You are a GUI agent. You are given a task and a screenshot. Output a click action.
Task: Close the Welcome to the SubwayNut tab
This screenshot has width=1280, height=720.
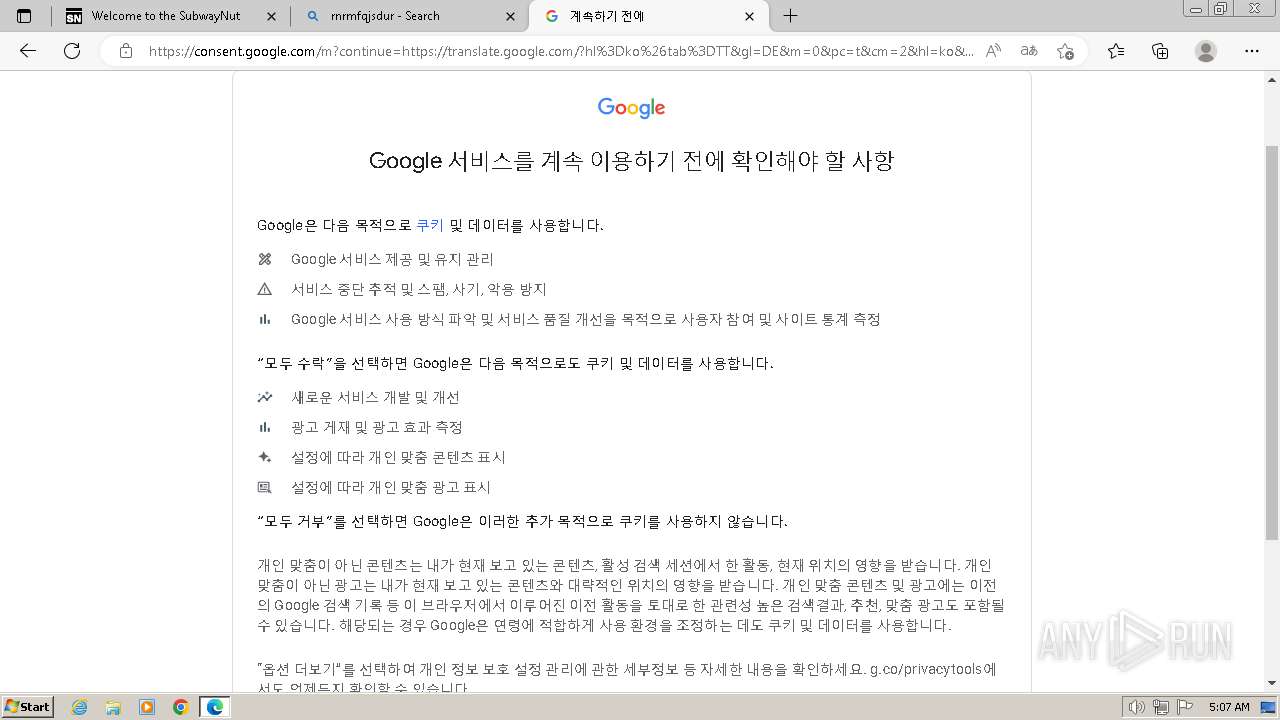pos(272,16)
